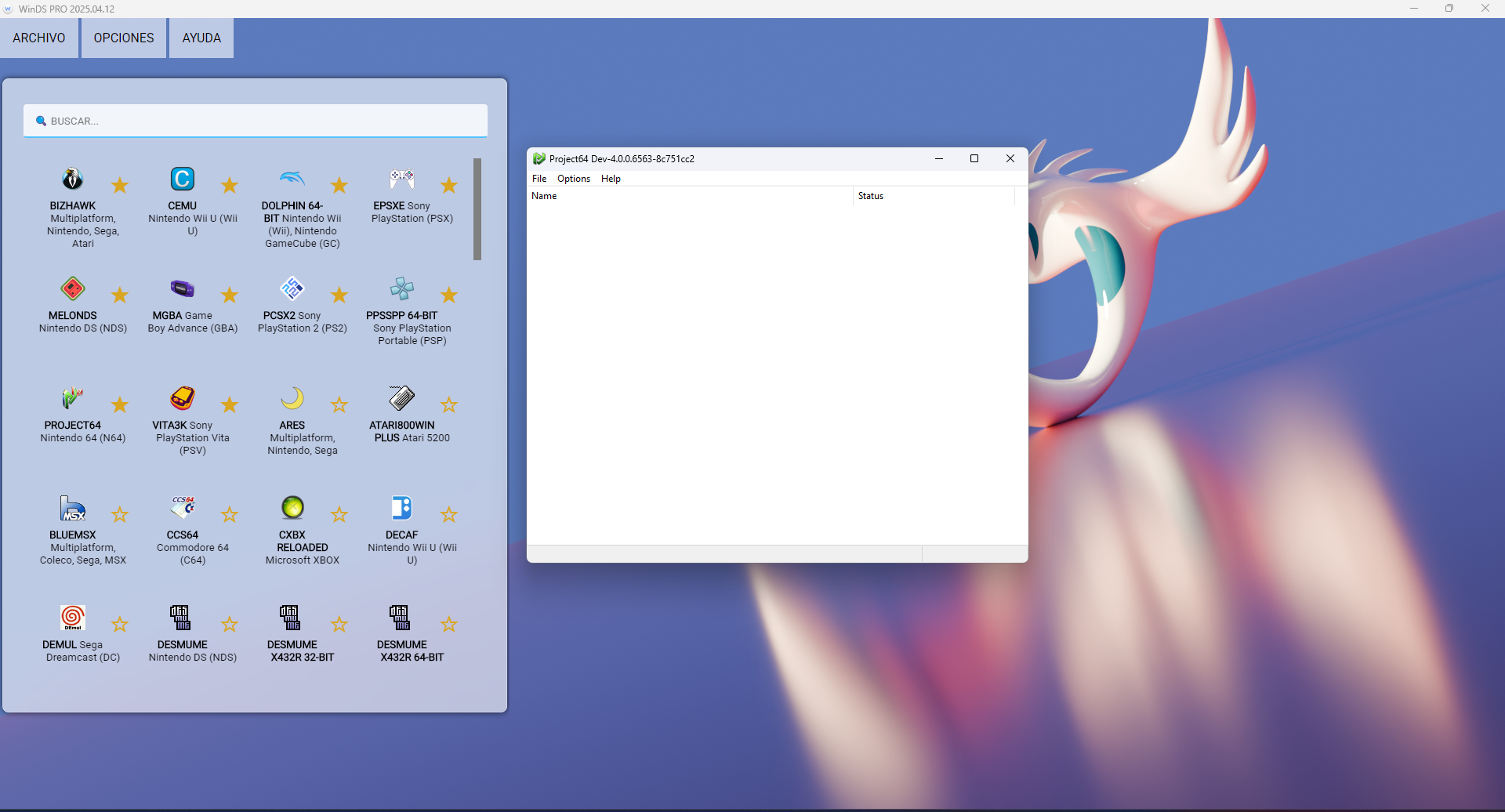Launch the mGBA Game Boy Advance icon
The width and height of the screenshot is (1505, 812).
[183, 288]
